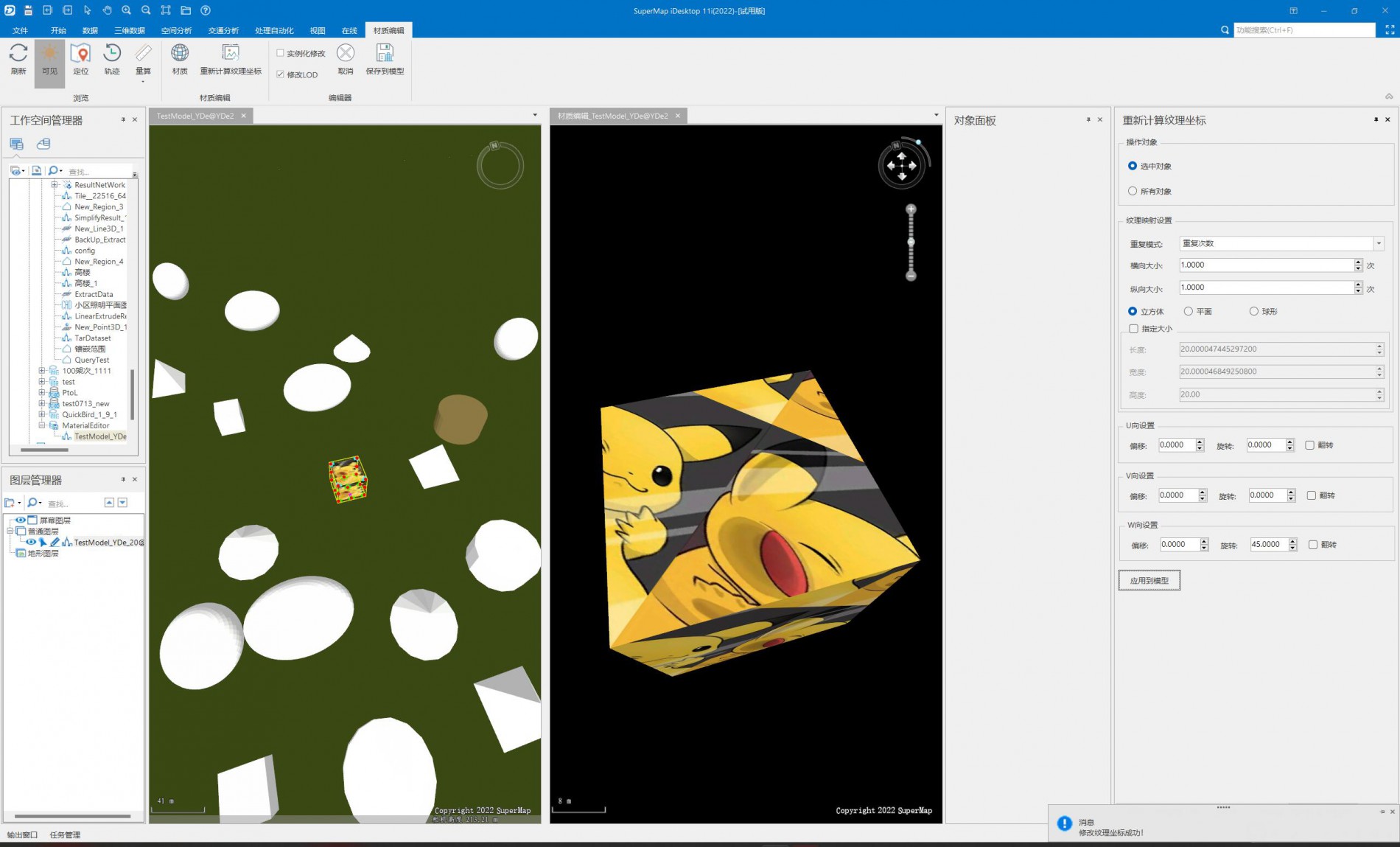This screenshot has width=1400, height=847.
Task: Enable the 指定大小 checkbox
Action: pyautogui.click(x=1133, y=329)
